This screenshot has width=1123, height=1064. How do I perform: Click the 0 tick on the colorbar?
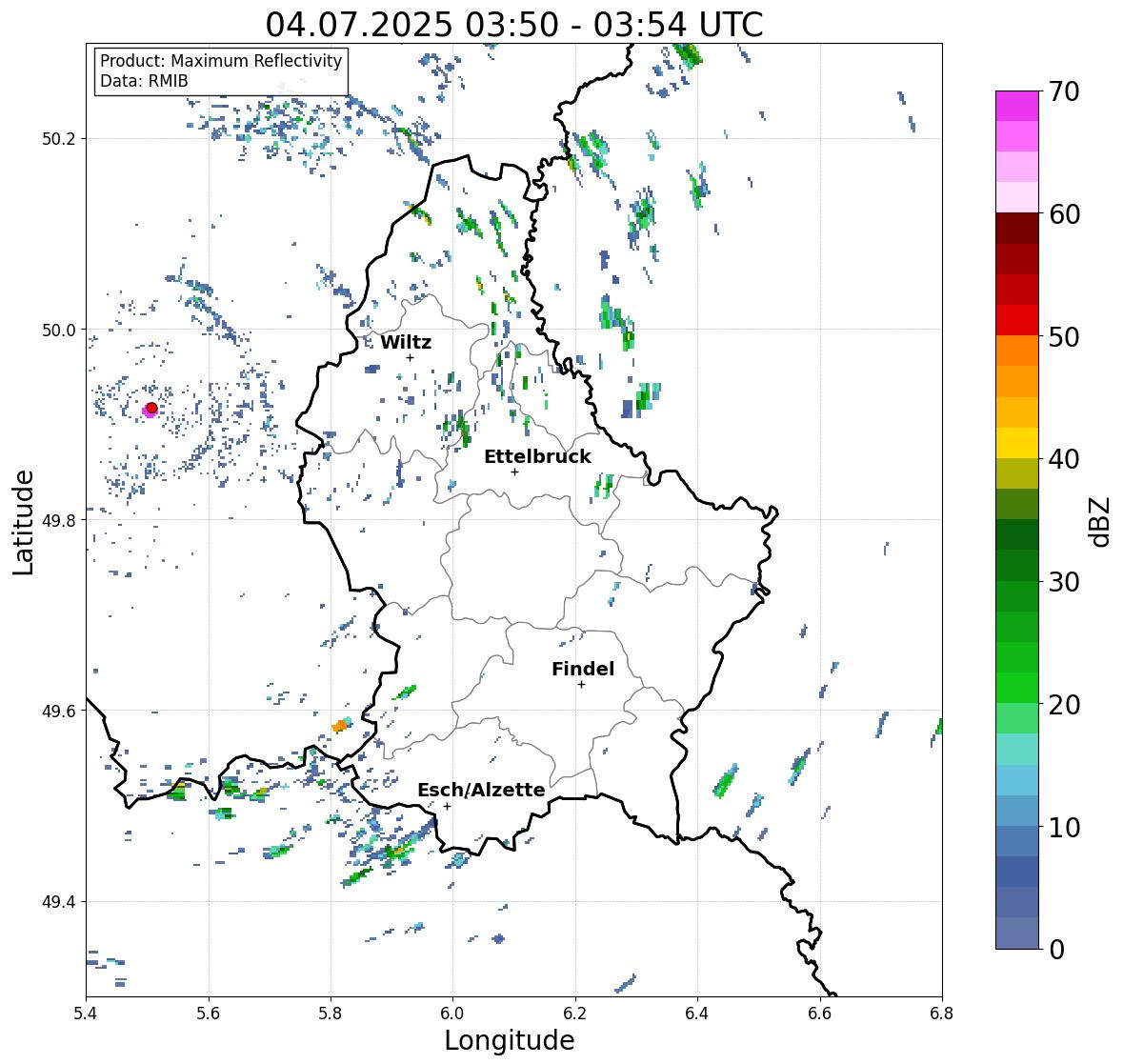pyautogui.click(x=1056, y=950)
